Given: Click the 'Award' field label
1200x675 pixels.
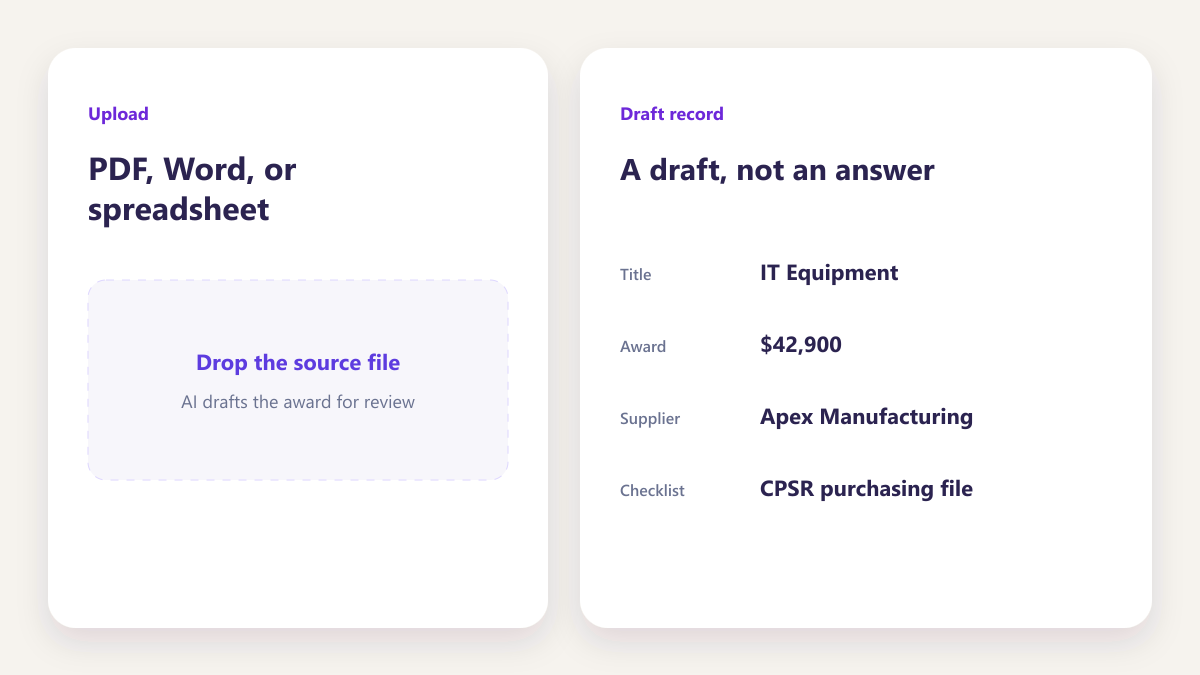Looking at the screenshot, I should pos(643,346).
